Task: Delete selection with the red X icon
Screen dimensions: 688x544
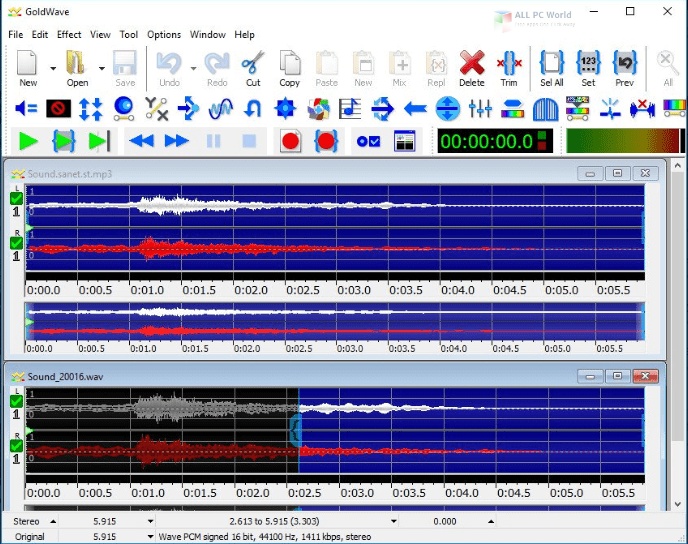Action: click(x=472, y=68)
